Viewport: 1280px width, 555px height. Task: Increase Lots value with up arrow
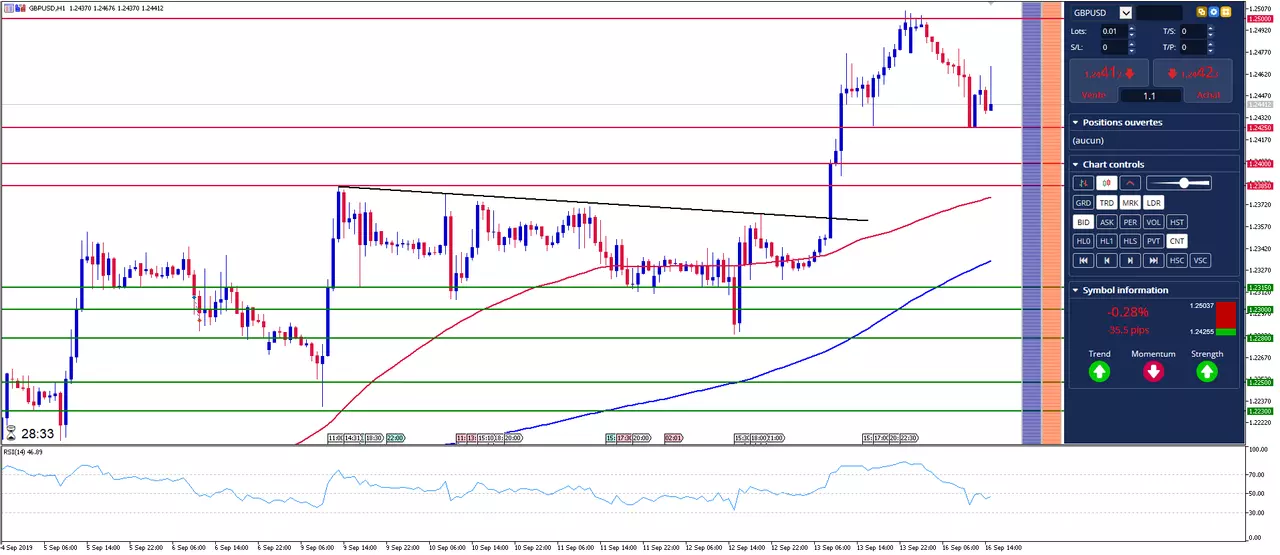[1132, 28]
